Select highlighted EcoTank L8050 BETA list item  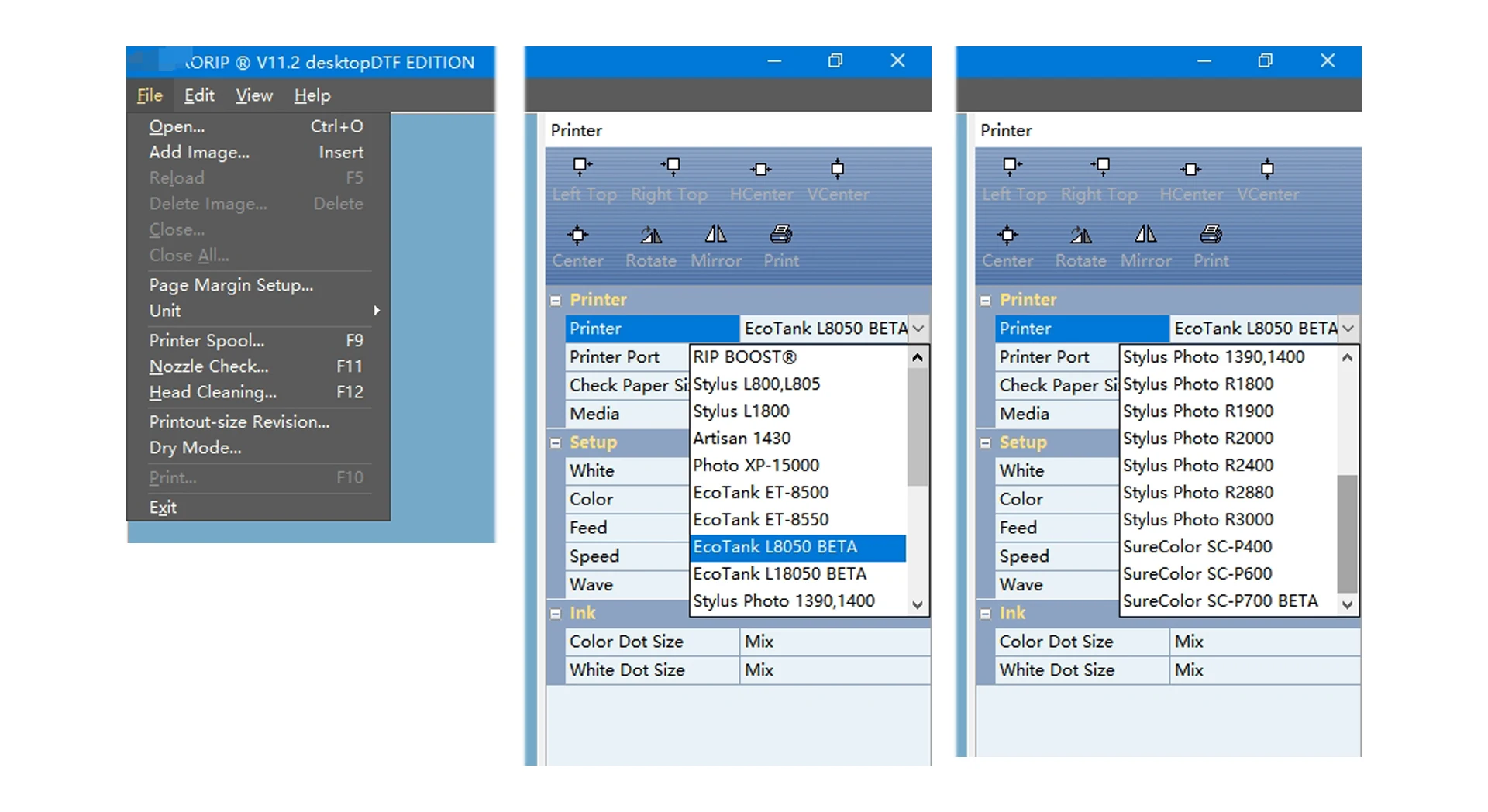798,547
